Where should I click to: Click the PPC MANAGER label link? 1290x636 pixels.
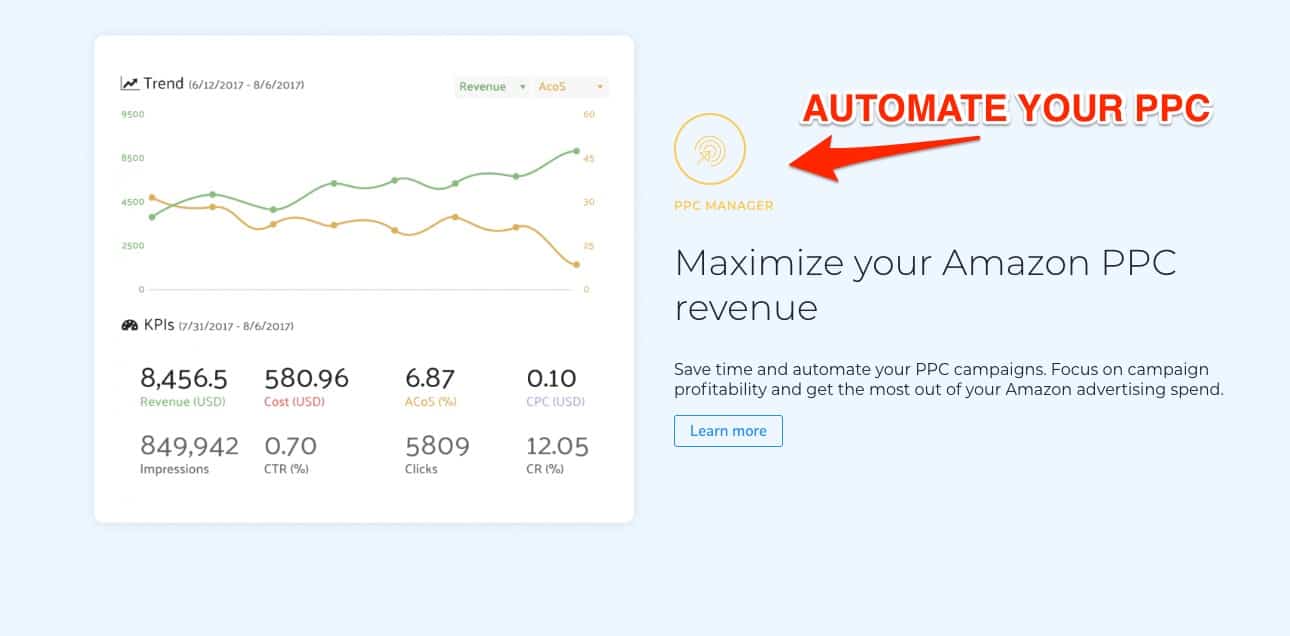[724, 206]
